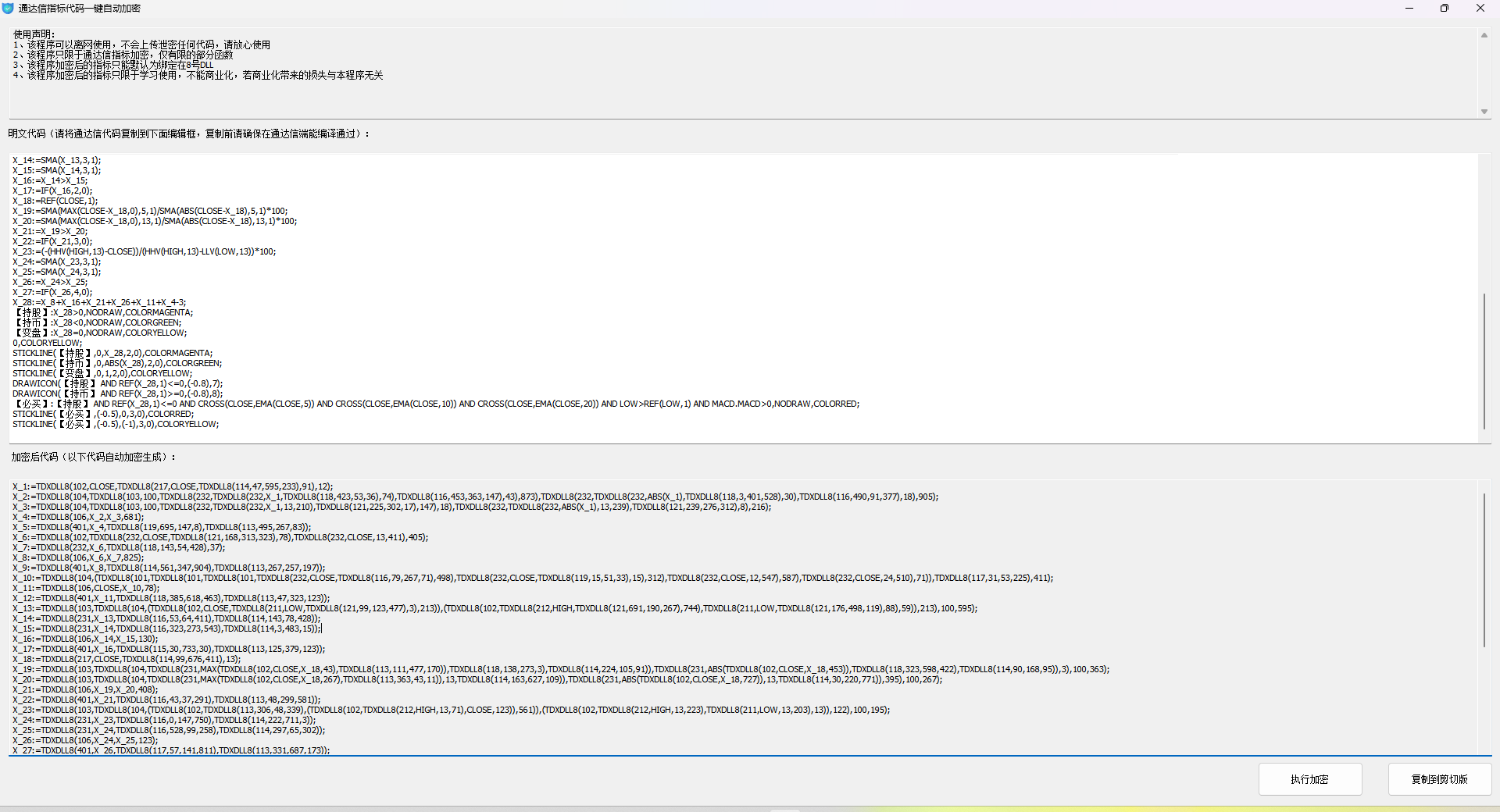
Task: Click the DRAWICON 【持币】 line in plaintext code
Action: click(x=117, y=394)
